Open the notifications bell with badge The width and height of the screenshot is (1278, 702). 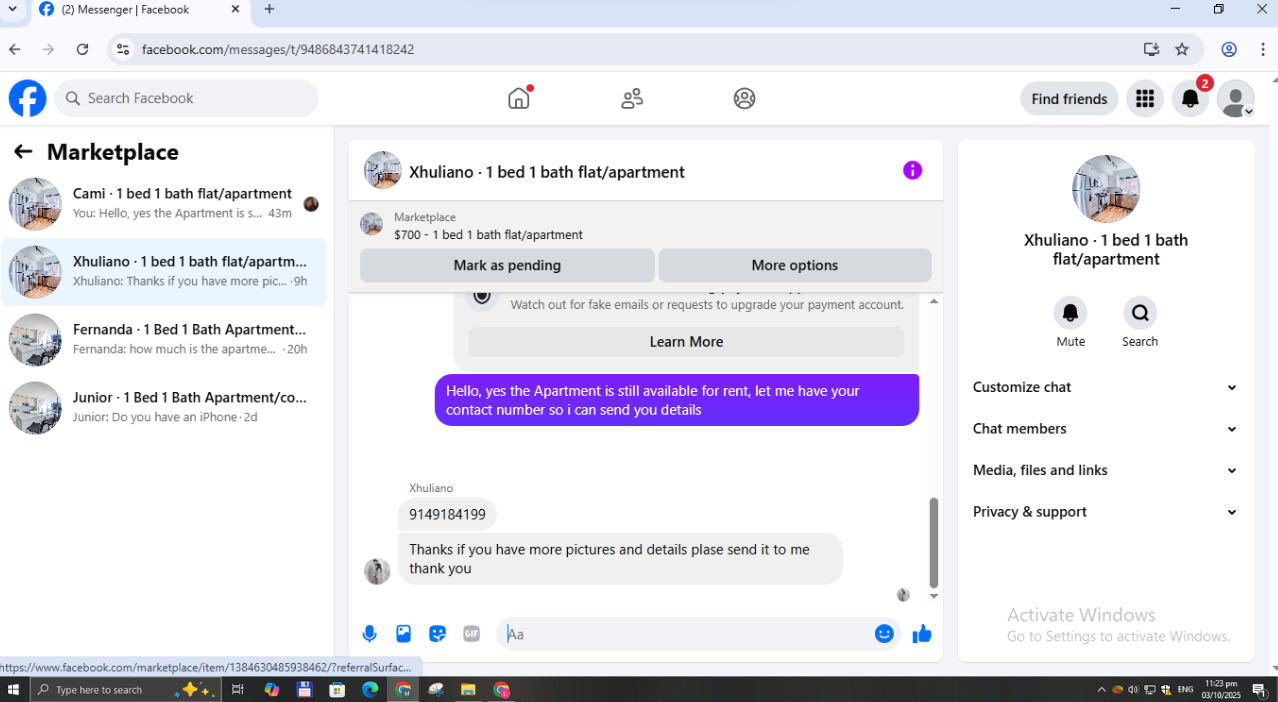[1190, 98]
